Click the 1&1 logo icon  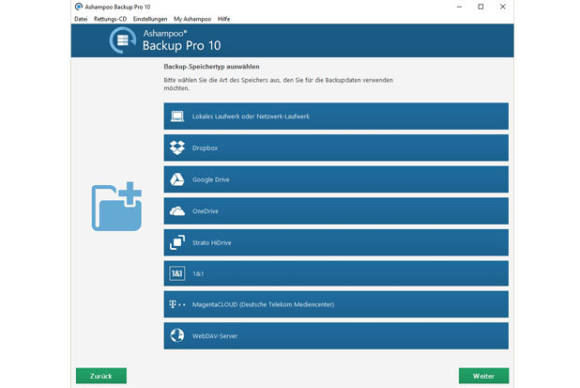pyautogui.click(x=177, y=274)
